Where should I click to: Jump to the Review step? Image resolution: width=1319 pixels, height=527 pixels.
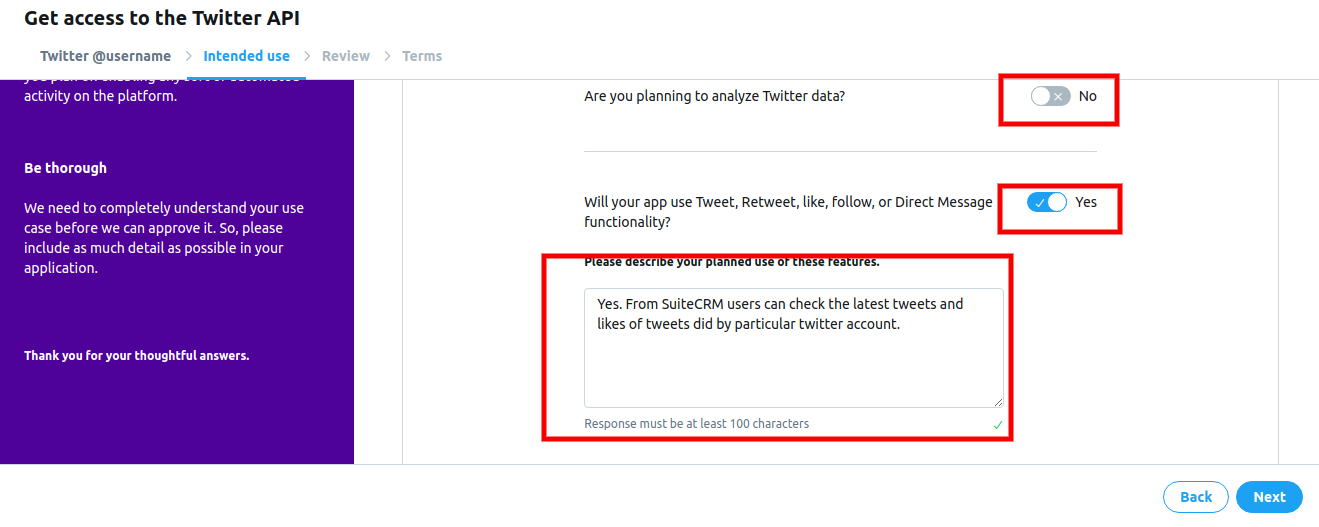[346, 56]
